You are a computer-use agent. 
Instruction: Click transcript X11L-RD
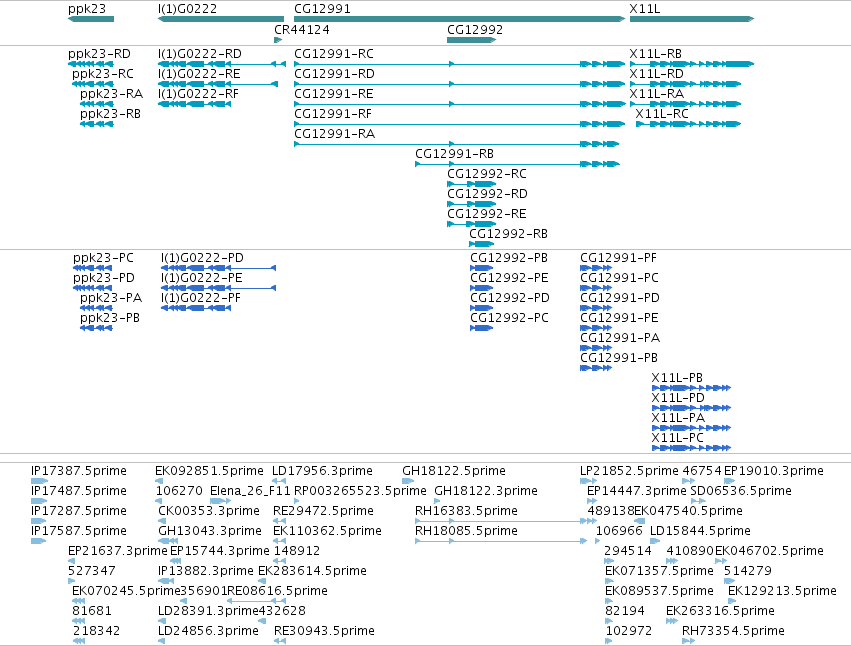pyautogui.click(x=657, y=74)
